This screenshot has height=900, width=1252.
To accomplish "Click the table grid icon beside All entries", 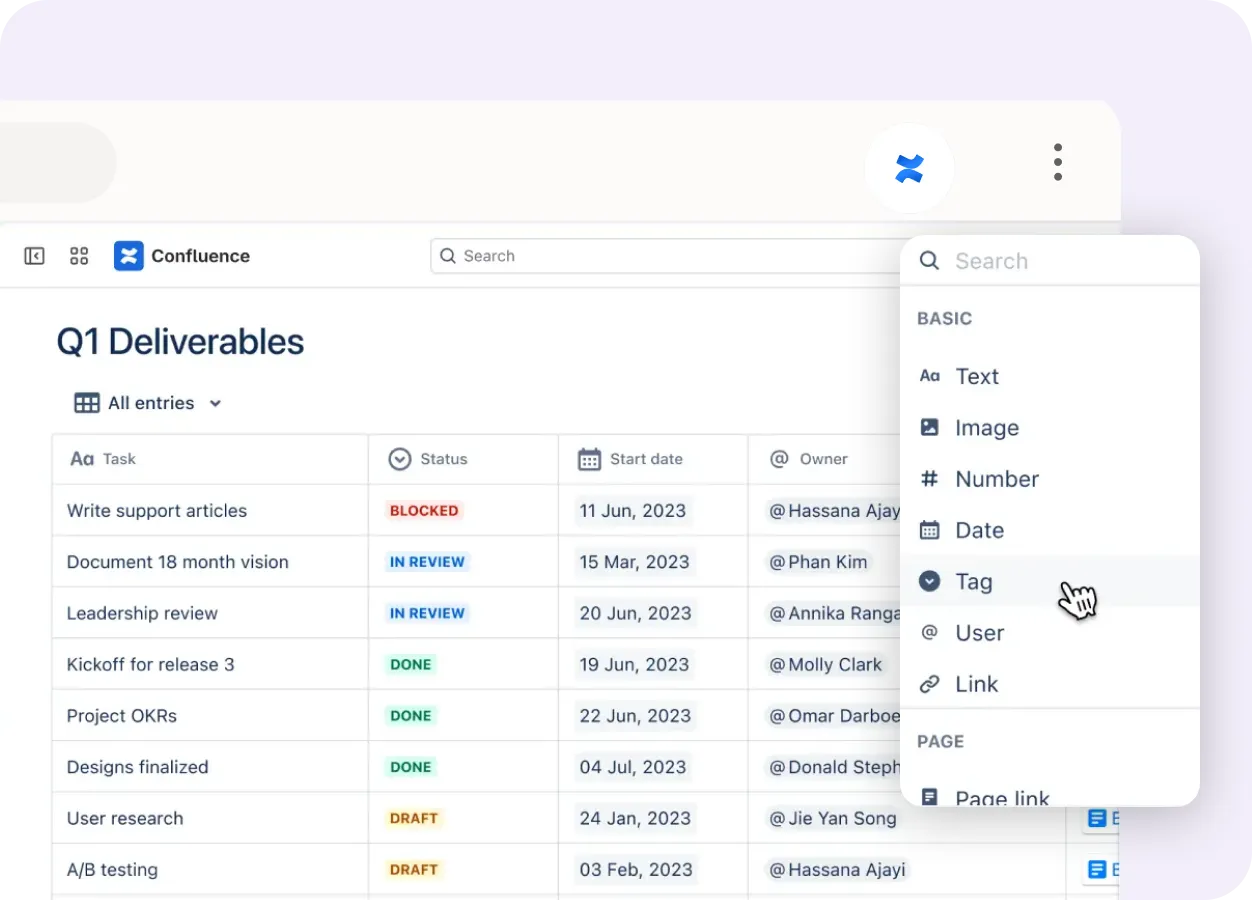I will pos(87,403).
